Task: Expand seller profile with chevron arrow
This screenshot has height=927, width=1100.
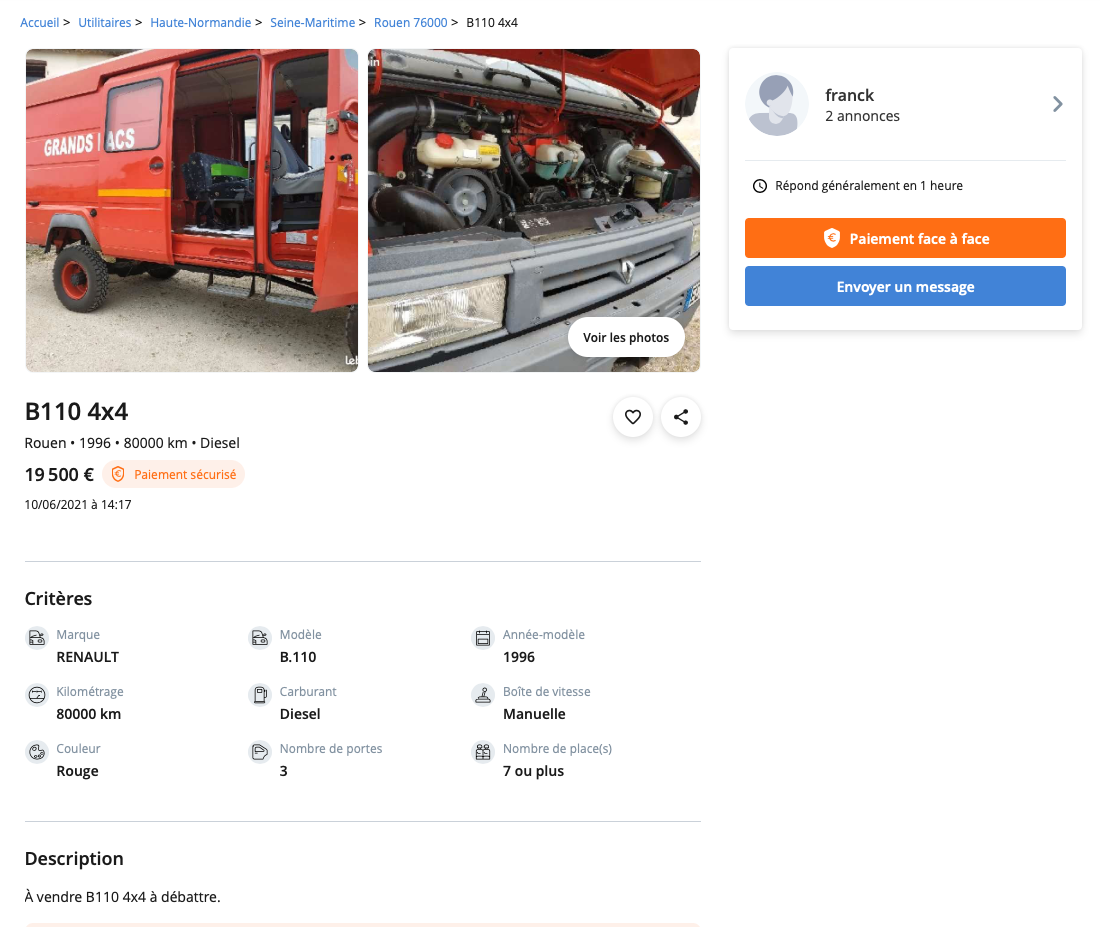Action: pyautogui.click(x=1057, y=104)
